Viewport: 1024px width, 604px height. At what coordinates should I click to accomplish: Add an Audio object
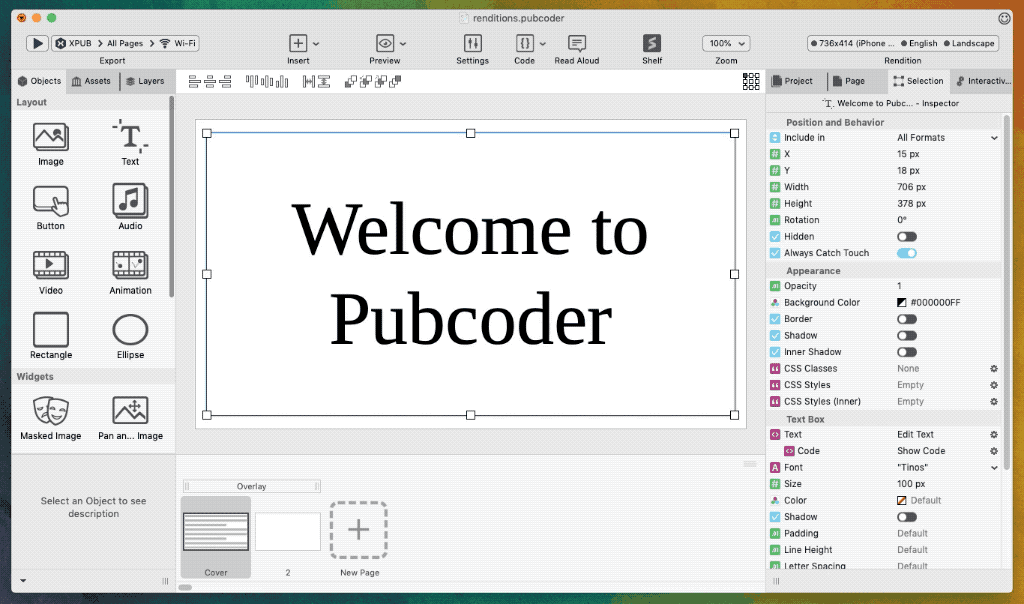(x=130, y=208)
